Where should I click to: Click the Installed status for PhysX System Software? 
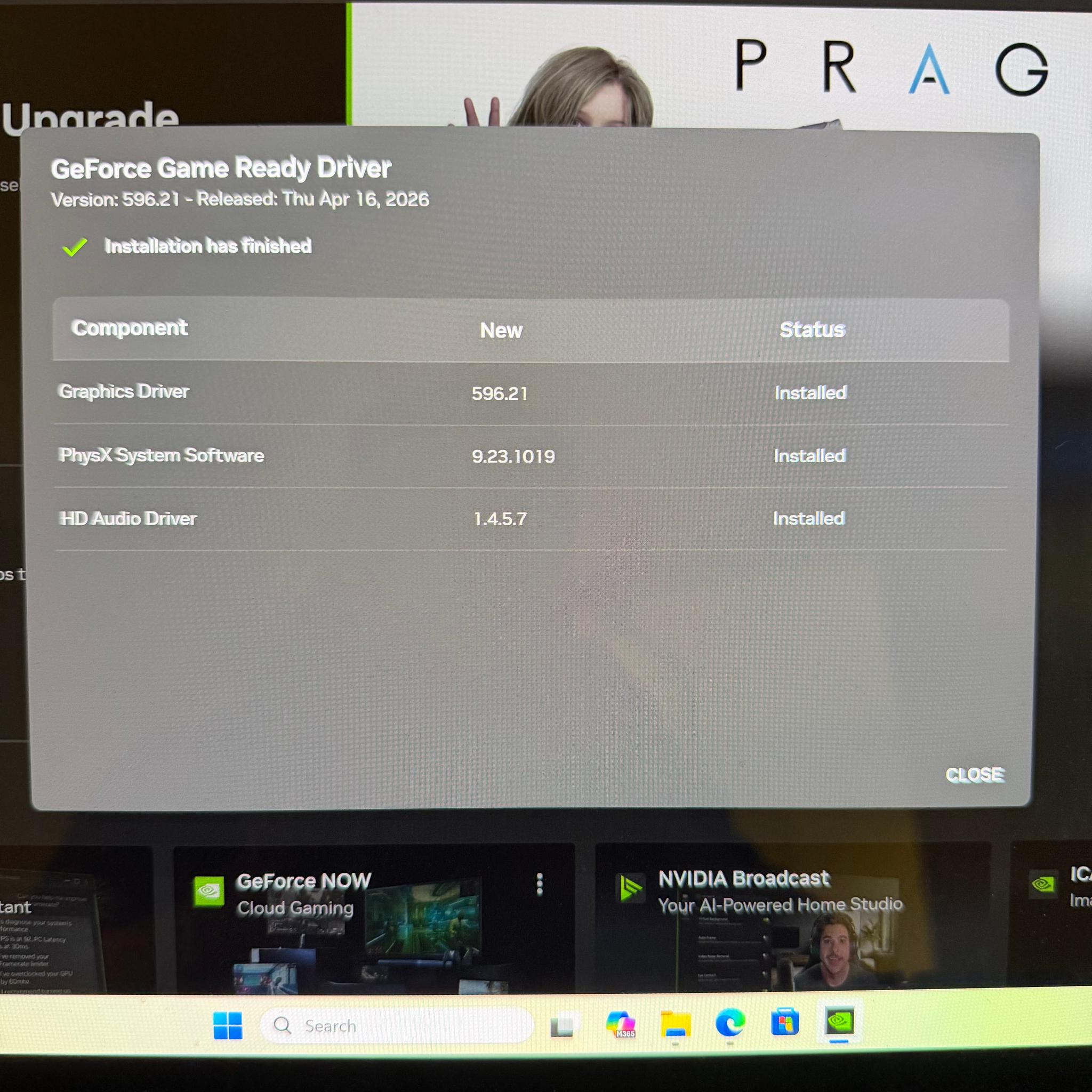(809, 455)
